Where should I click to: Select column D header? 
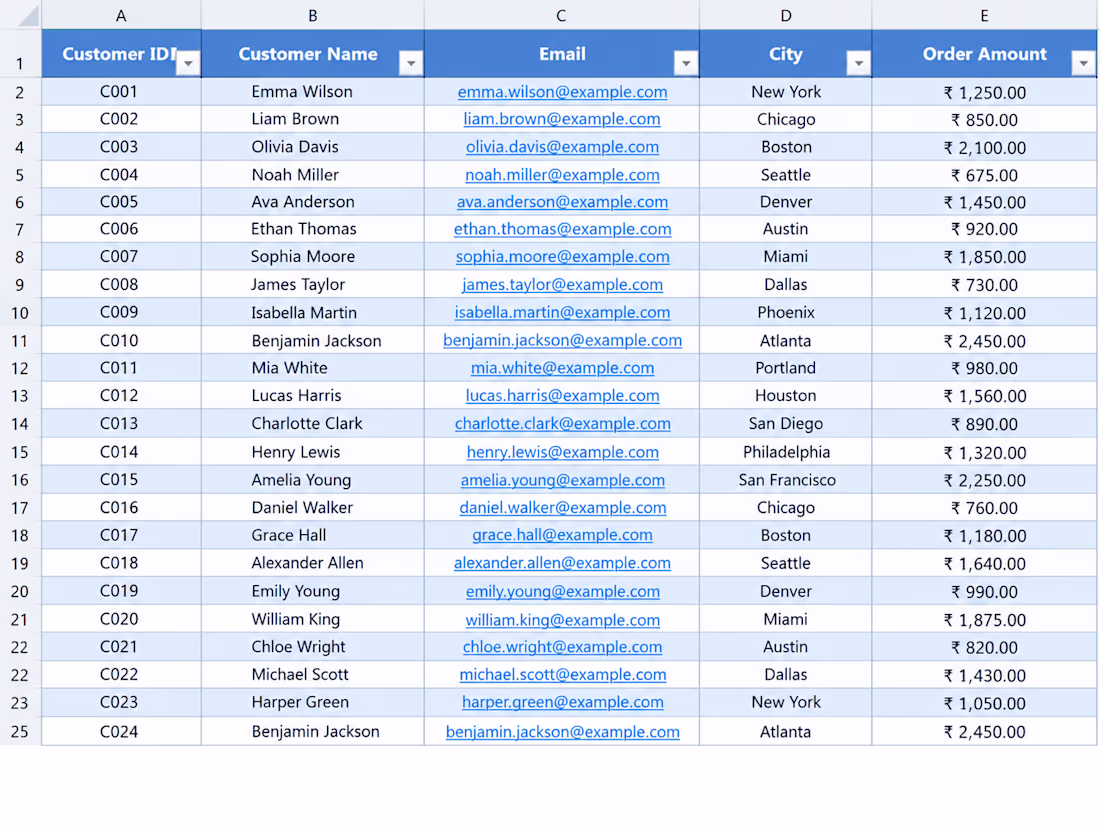[x=786, y=15]
